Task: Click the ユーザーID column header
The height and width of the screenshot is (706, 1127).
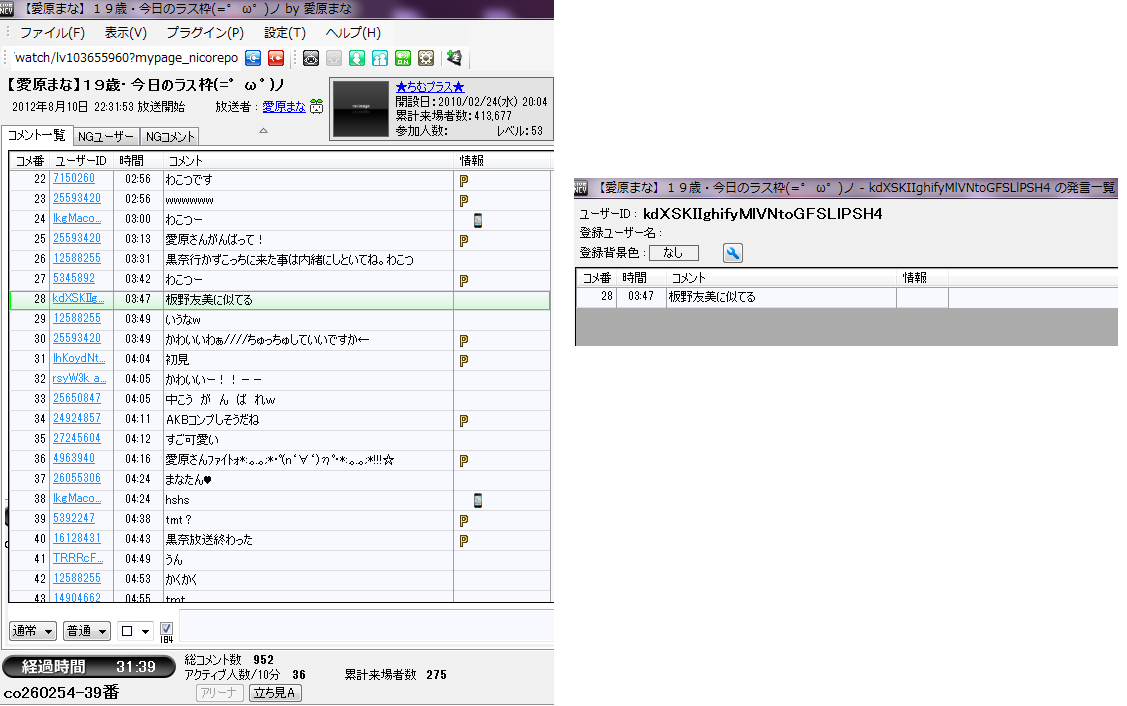Action: pyautogui.click(x=81, y=161)
